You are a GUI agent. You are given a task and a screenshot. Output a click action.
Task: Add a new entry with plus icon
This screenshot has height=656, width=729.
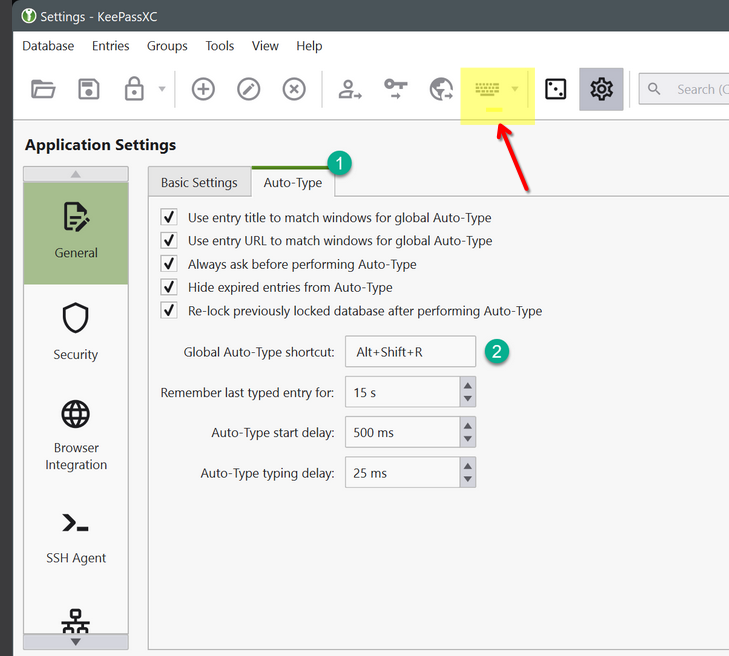(203, 89)
